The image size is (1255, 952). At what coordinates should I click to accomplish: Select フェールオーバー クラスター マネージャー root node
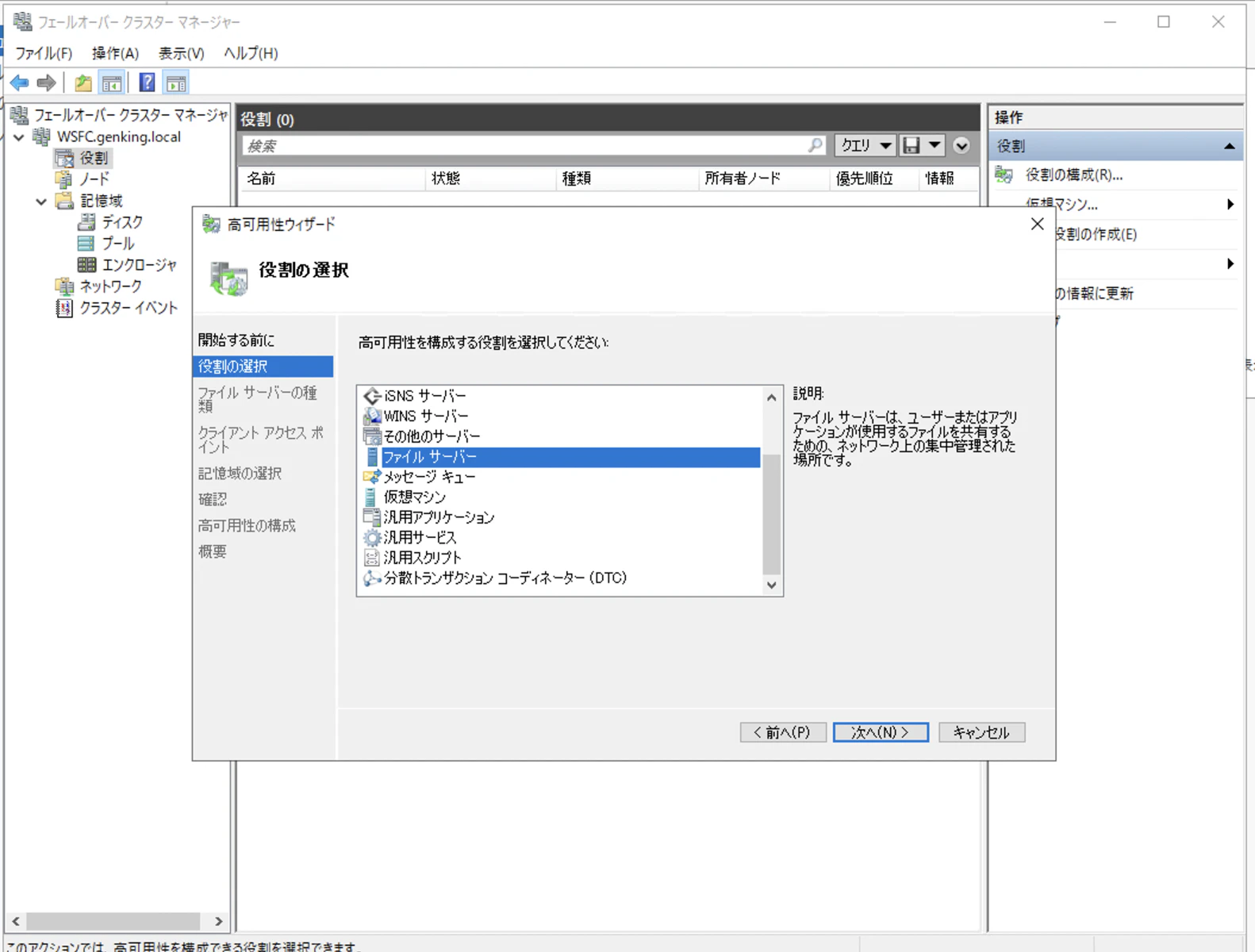130,115
